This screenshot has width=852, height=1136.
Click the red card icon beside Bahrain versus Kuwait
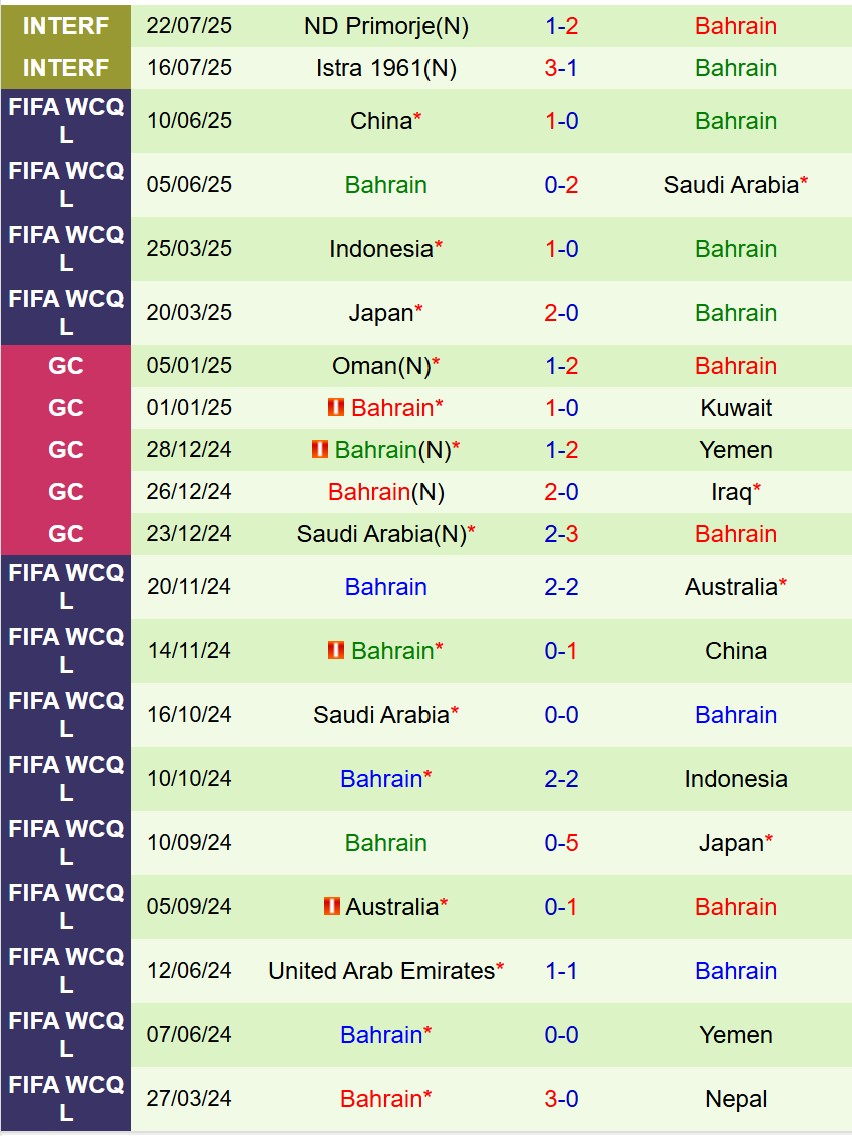click(x=336, y=408)
